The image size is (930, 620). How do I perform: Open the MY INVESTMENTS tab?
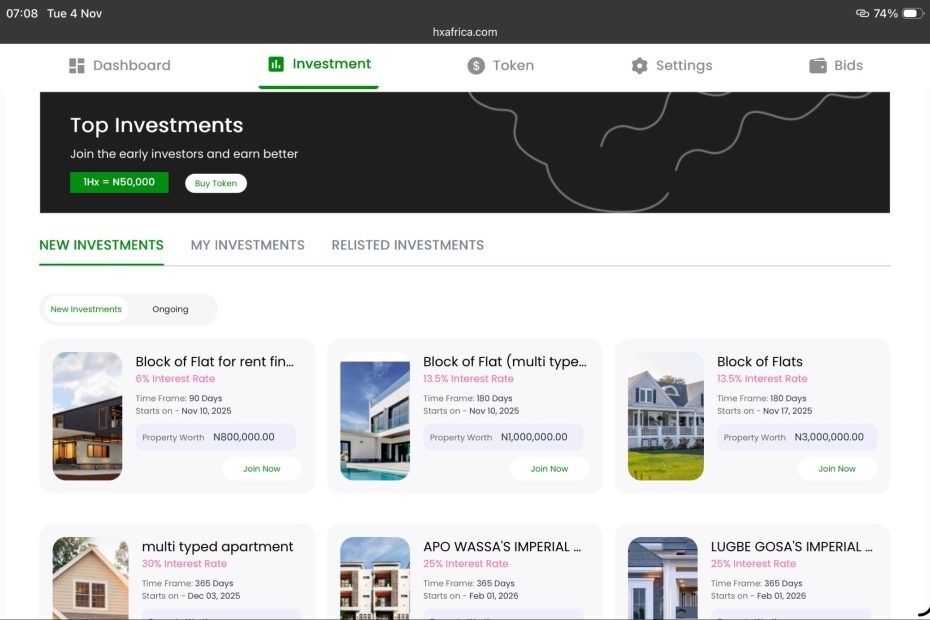247,245
